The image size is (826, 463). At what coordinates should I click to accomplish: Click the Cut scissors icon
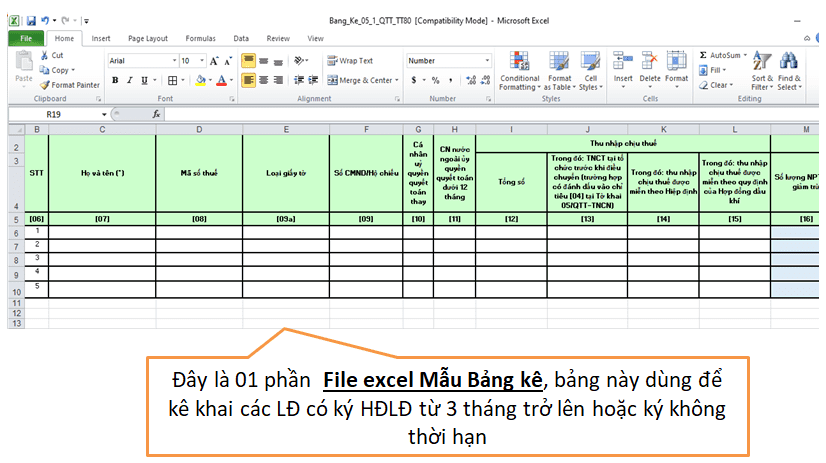coord(53,55)
